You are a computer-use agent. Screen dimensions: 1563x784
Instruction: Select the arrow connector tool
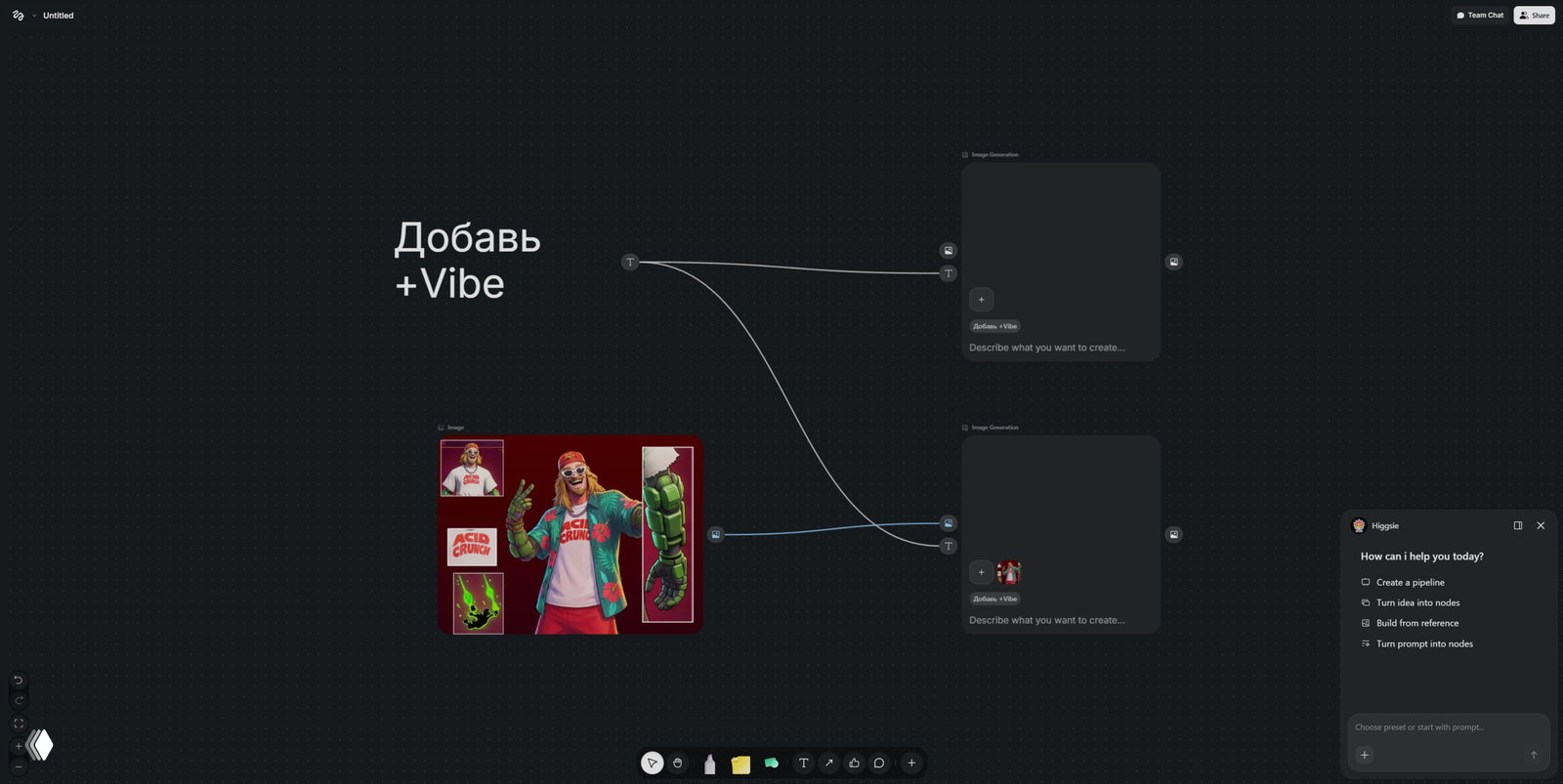point(828,763)
